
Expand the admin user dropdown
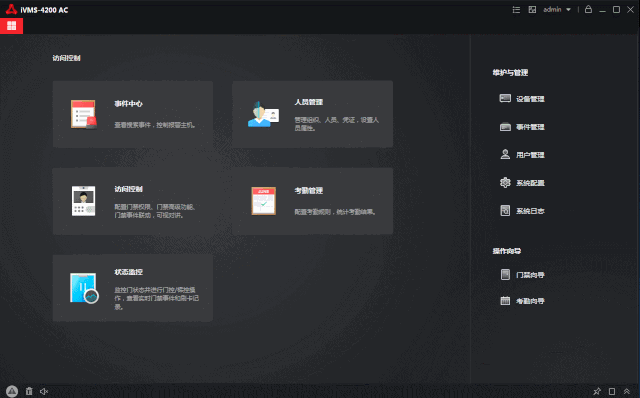pos(557,9)
